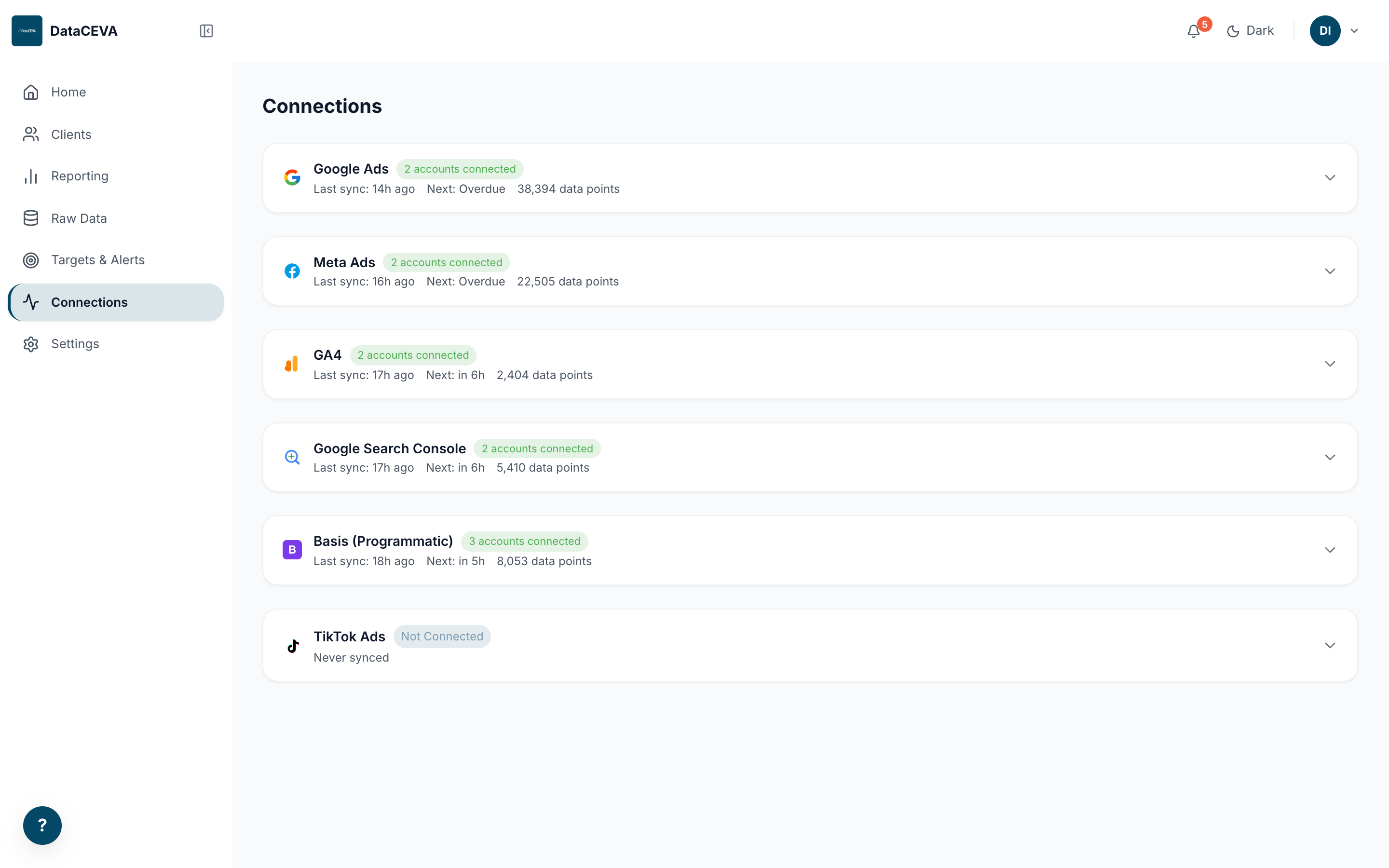Click the TikTok Ads title
Image resolution: width=1389 pixels, height=868 pixels.
(349, 637)
